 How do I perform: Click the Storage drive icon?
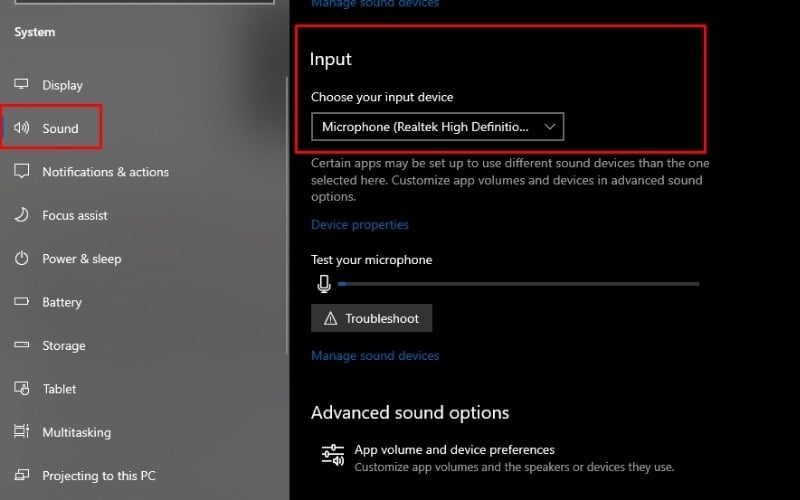point(21,346)
